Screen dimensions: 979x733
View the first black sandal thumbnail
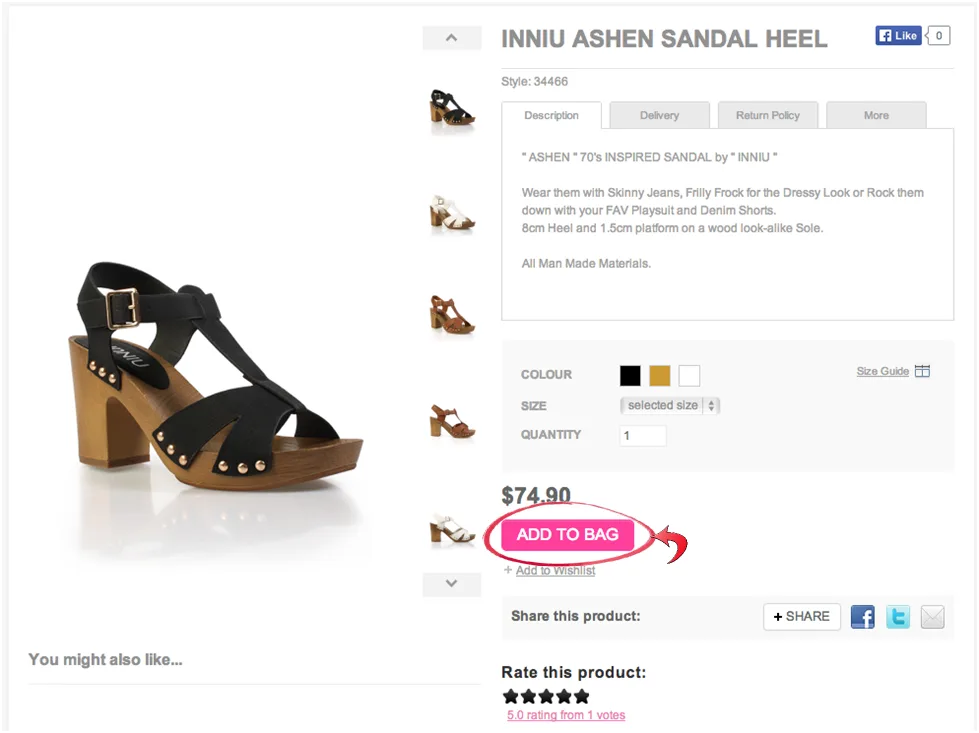pos(452,105)
